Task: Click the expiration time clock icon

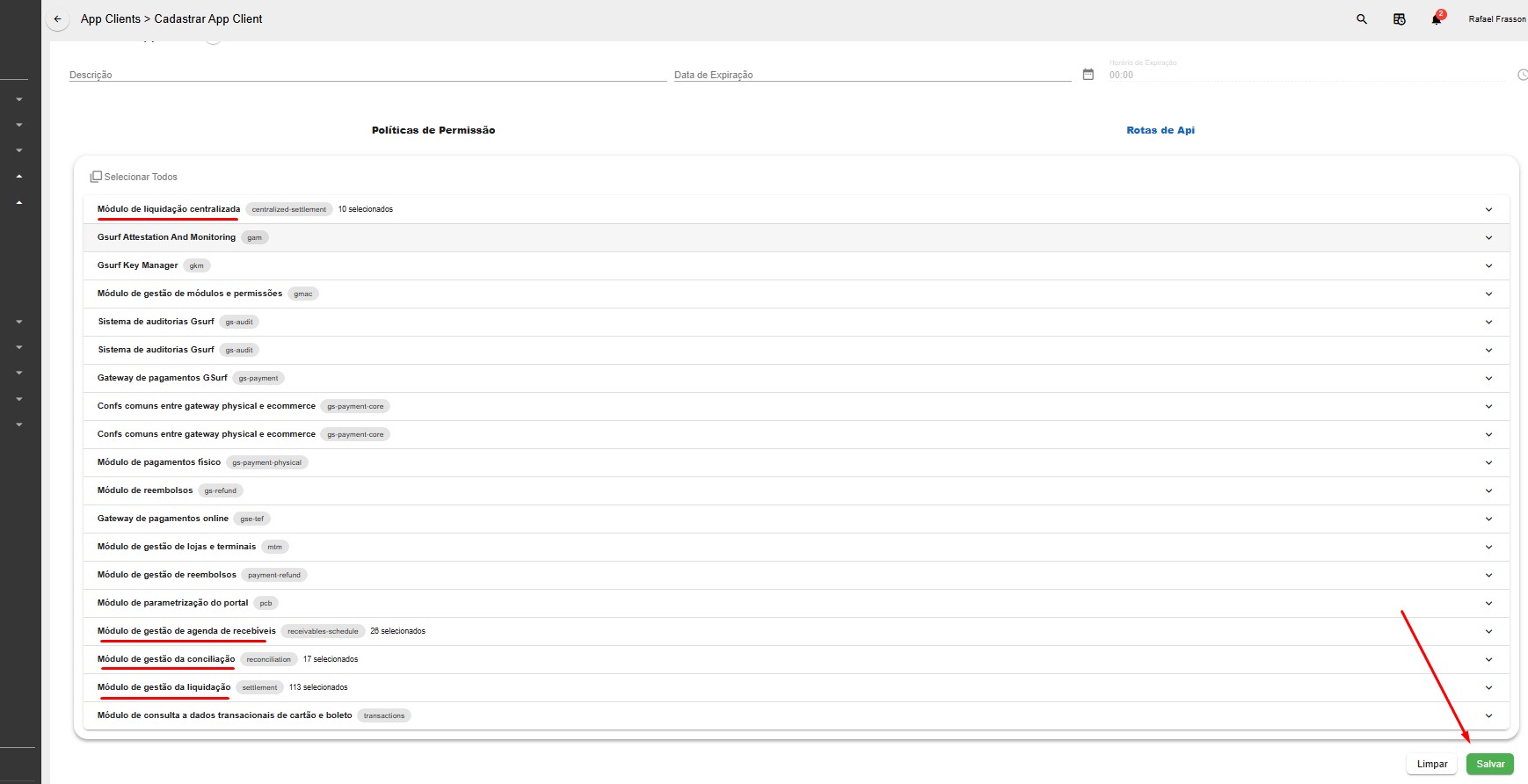Action: 1522,75
